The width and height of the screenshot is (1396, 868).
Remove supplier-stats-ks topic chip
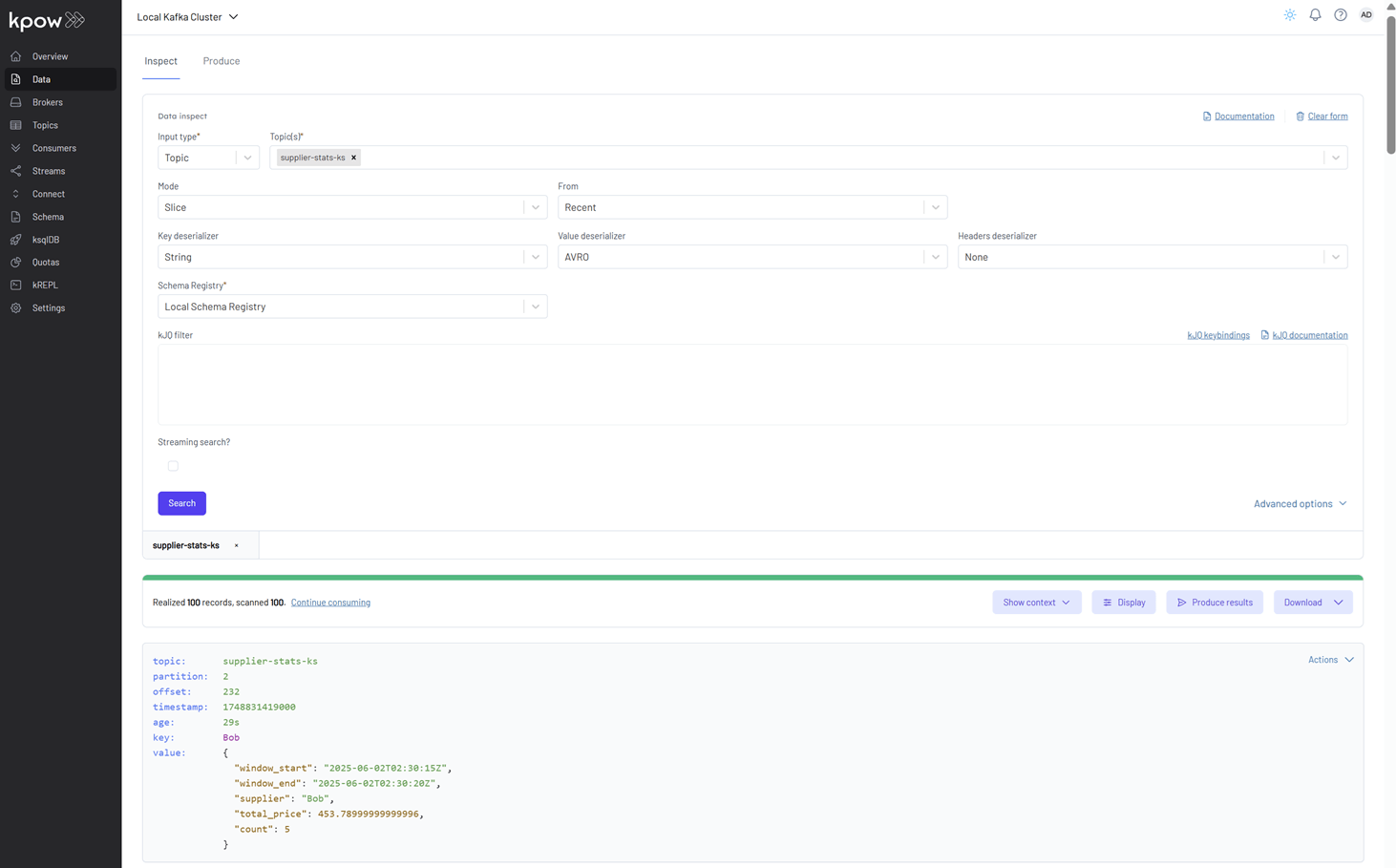click(x=353, y=158)
